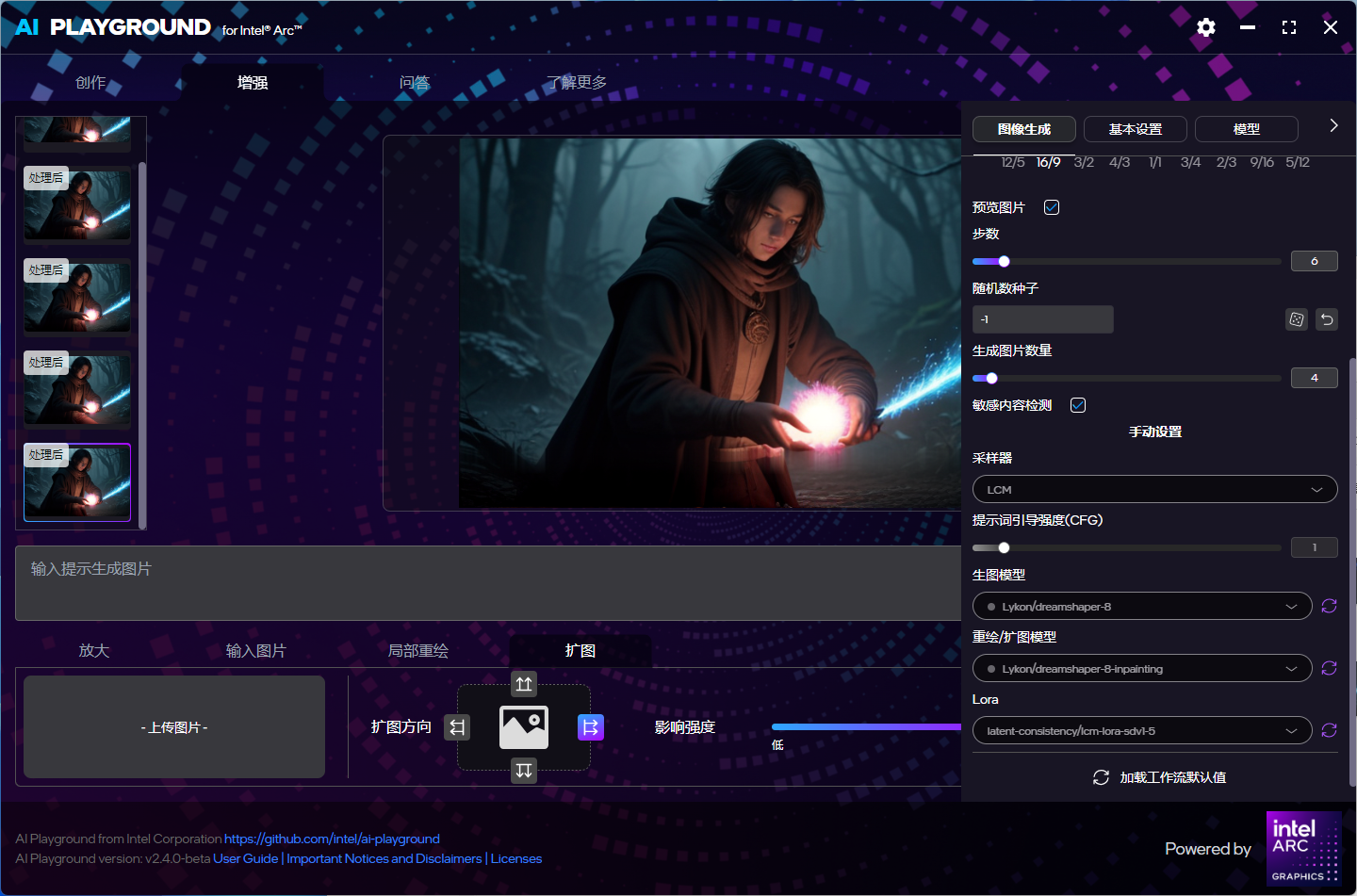
Task: Select the highlighted last 处理后 thumbnail
Action: (x=77, y=481)
